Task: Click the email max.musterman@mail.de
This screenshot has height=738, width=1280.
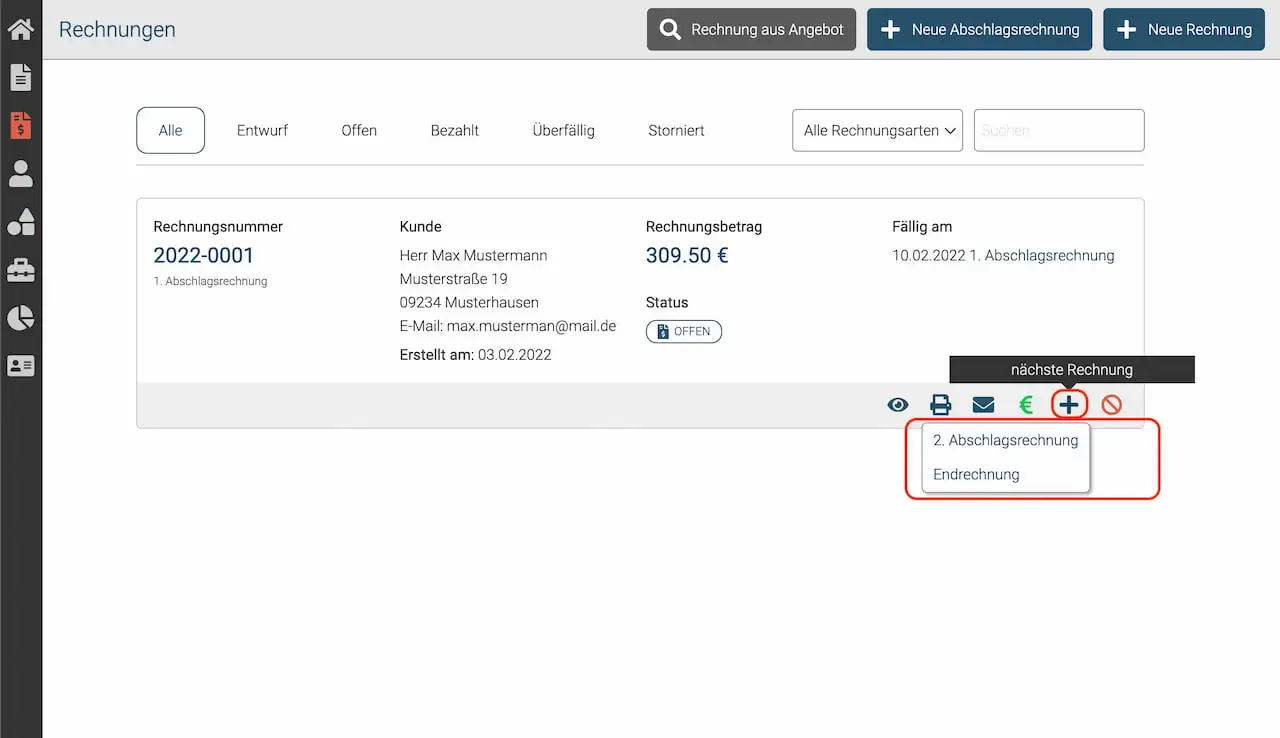Action: pos(531,326)
